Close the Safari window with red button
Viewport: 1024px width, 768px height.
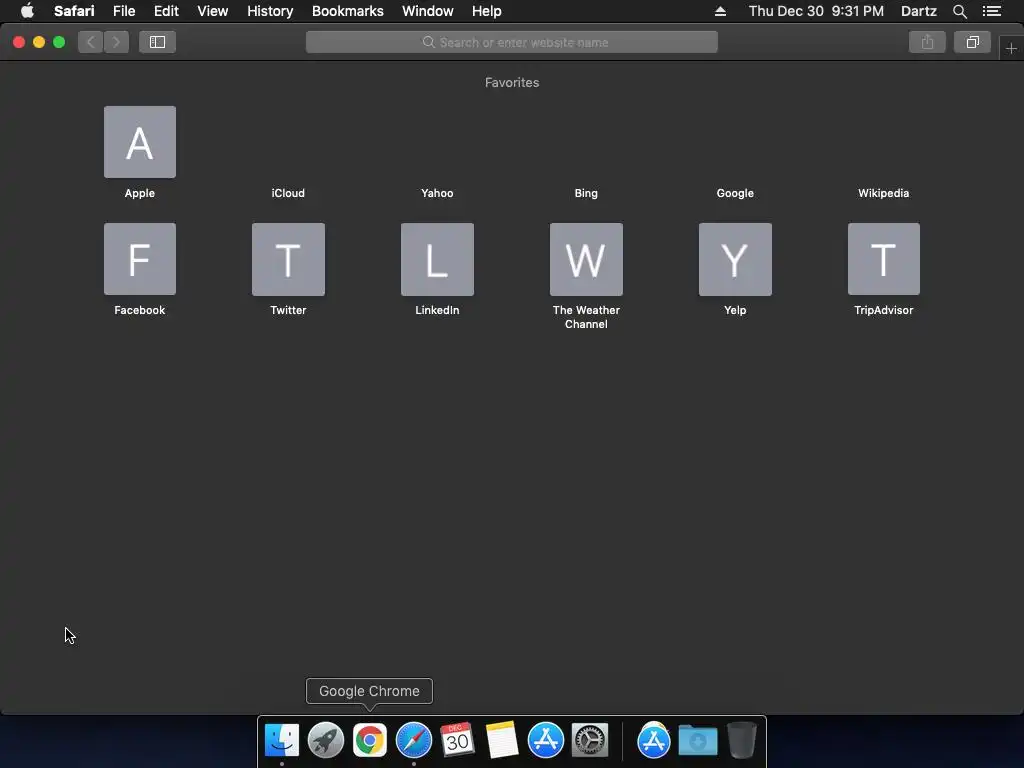click(19, 42)
